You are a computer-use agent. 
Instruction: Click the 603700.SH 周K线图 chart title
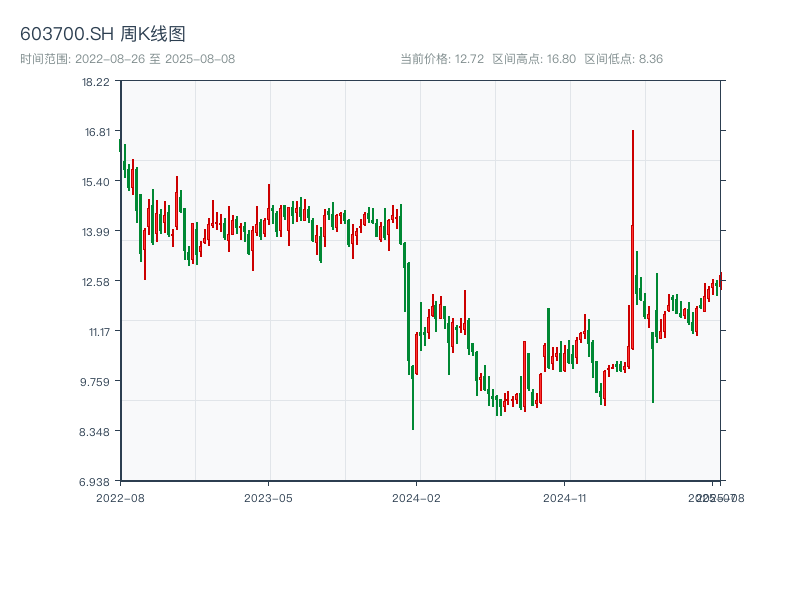pyautogui.click(x=103, y=34)
